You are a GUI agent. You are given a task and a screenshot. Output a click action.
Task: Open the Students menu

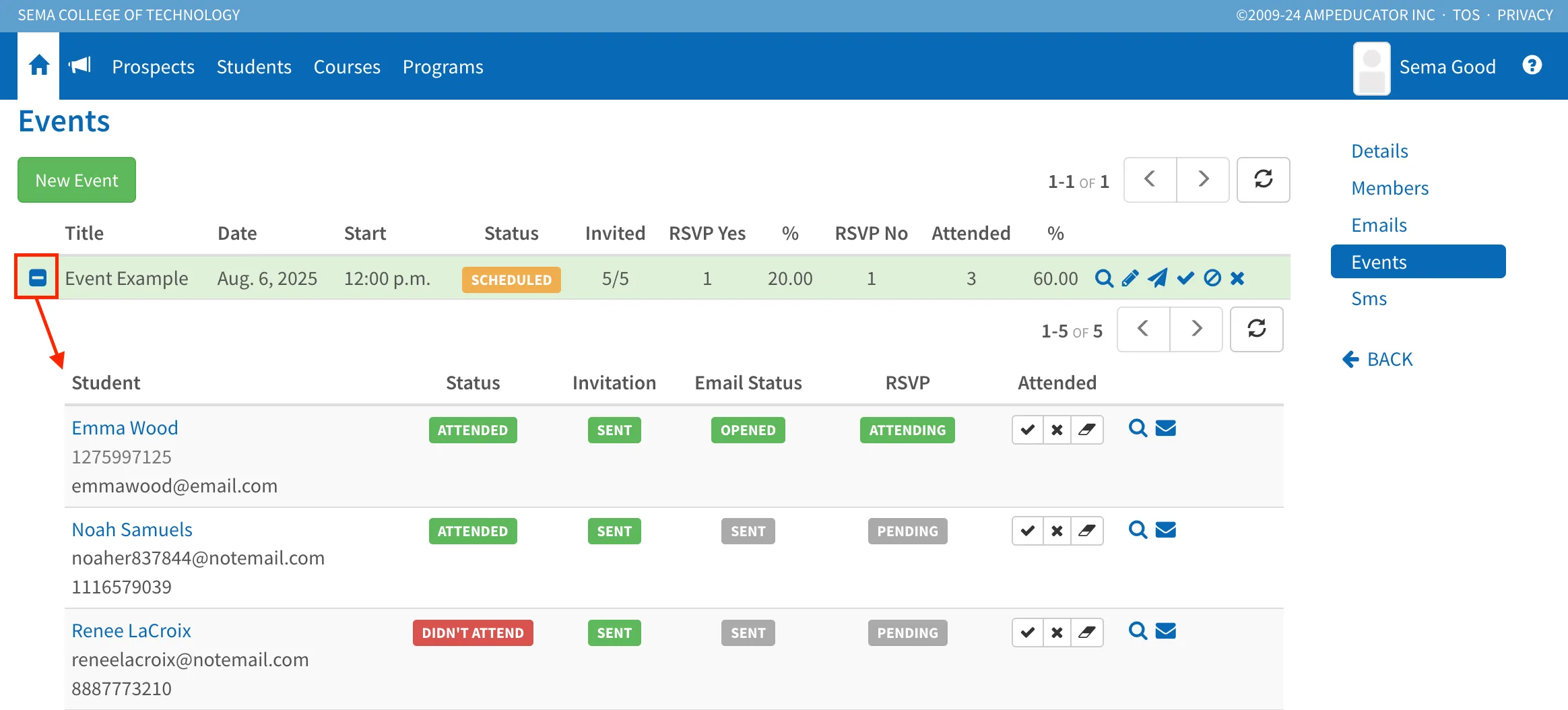pos(254,67)
